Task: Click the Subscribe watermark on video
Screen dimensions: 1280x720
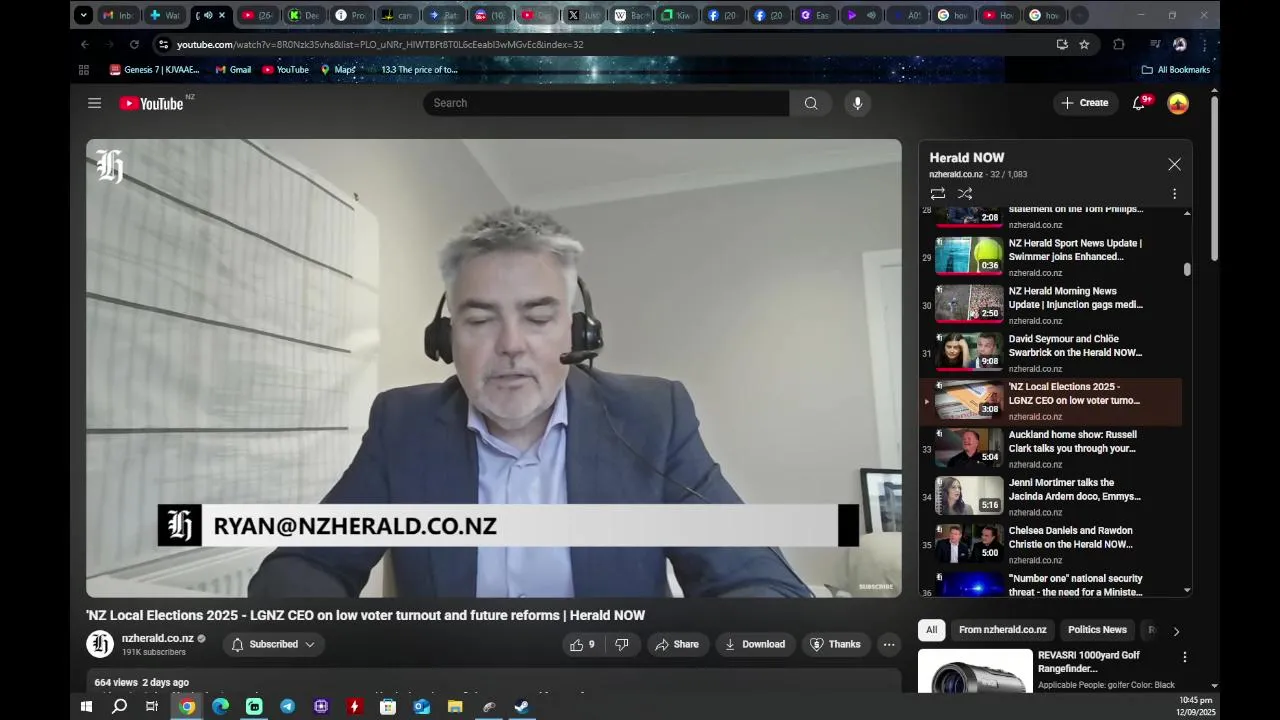Action: 875,587
